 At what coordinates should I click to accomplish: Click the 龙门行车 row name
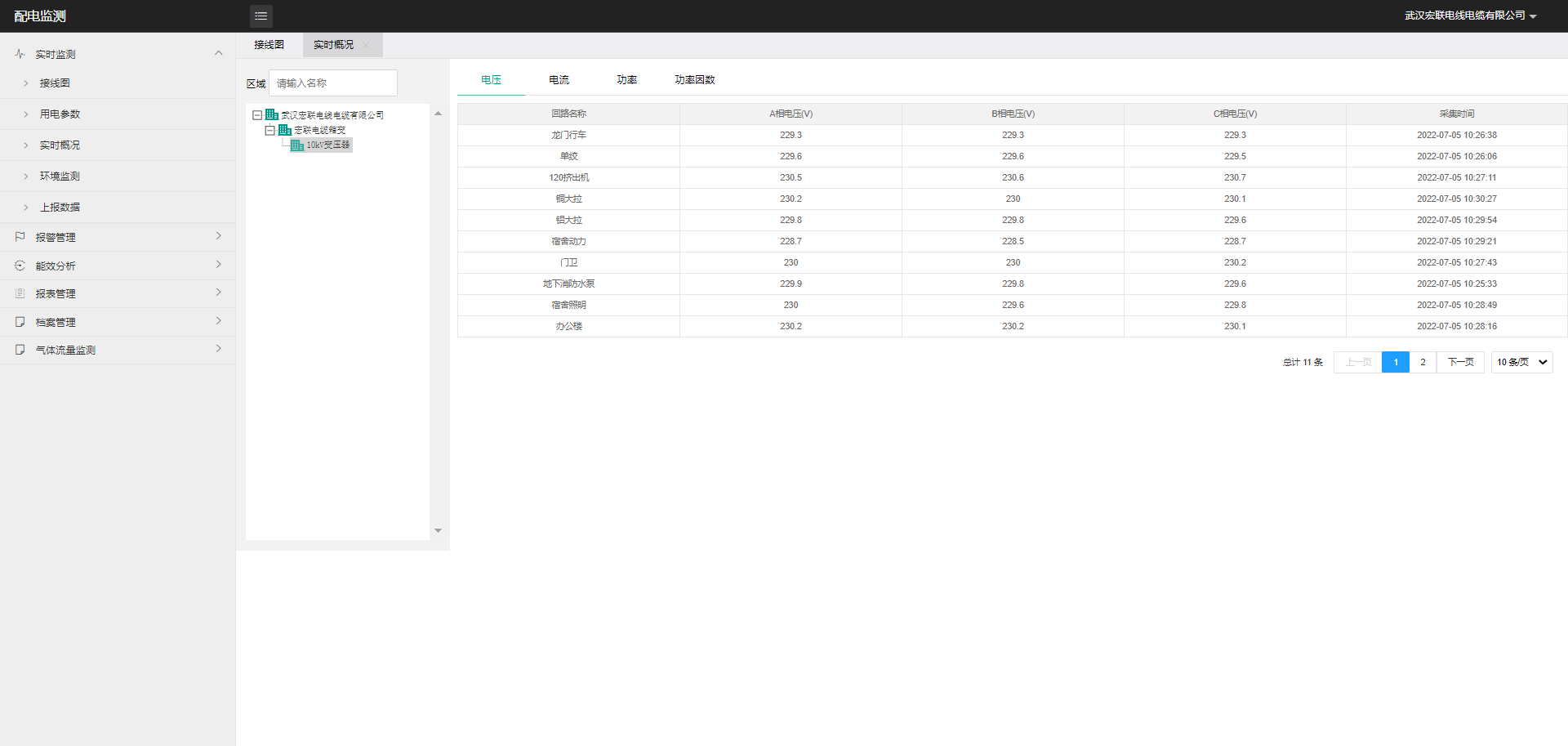[x=568, y=136]
